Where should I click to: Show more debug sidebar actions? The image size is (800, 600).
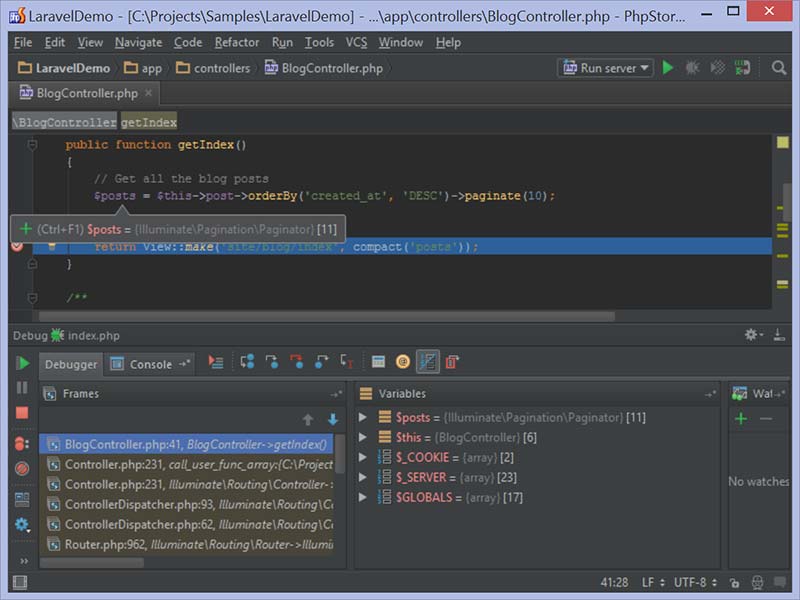[24, 561]
